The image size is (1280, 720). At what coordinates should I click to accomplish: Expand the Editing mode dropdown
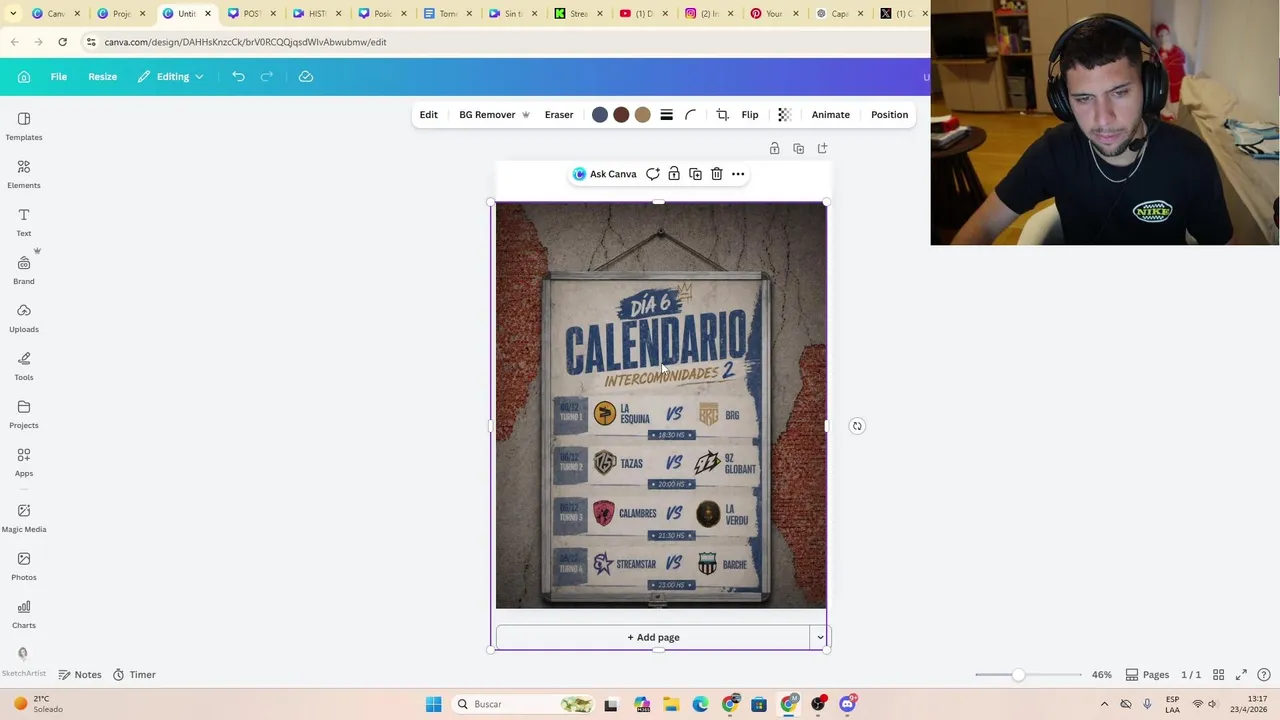pos(171,77)
